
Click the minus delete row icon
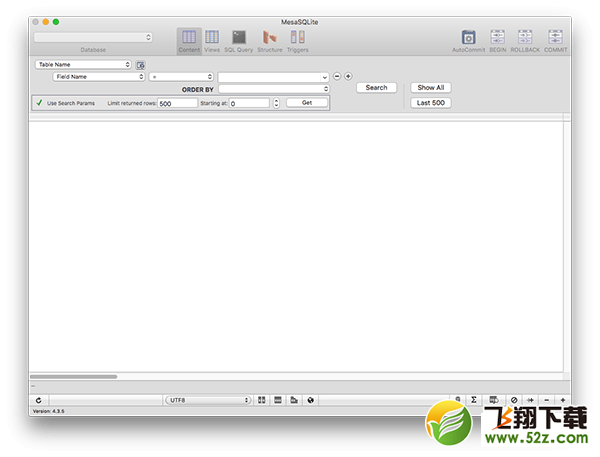[x=546, y=400]
